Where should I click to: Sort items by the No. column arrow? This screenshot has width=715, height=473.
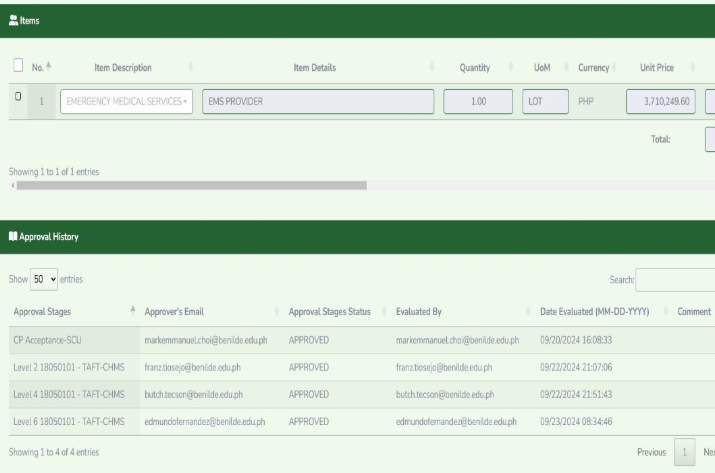[x=49, y=68]
